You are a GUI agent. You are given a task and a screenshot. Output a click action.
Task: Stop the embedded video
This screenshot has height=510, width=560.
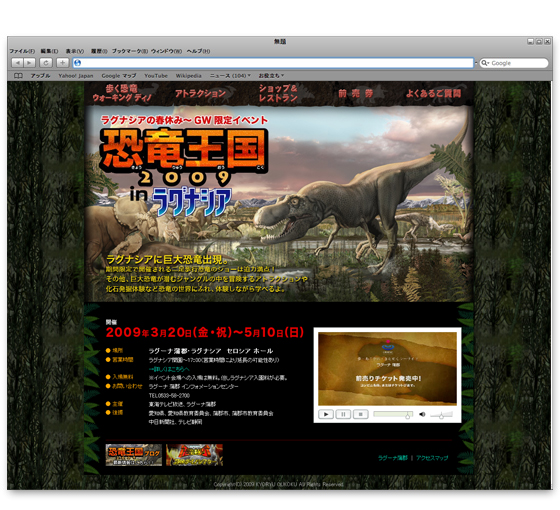[x=361, y=414]
